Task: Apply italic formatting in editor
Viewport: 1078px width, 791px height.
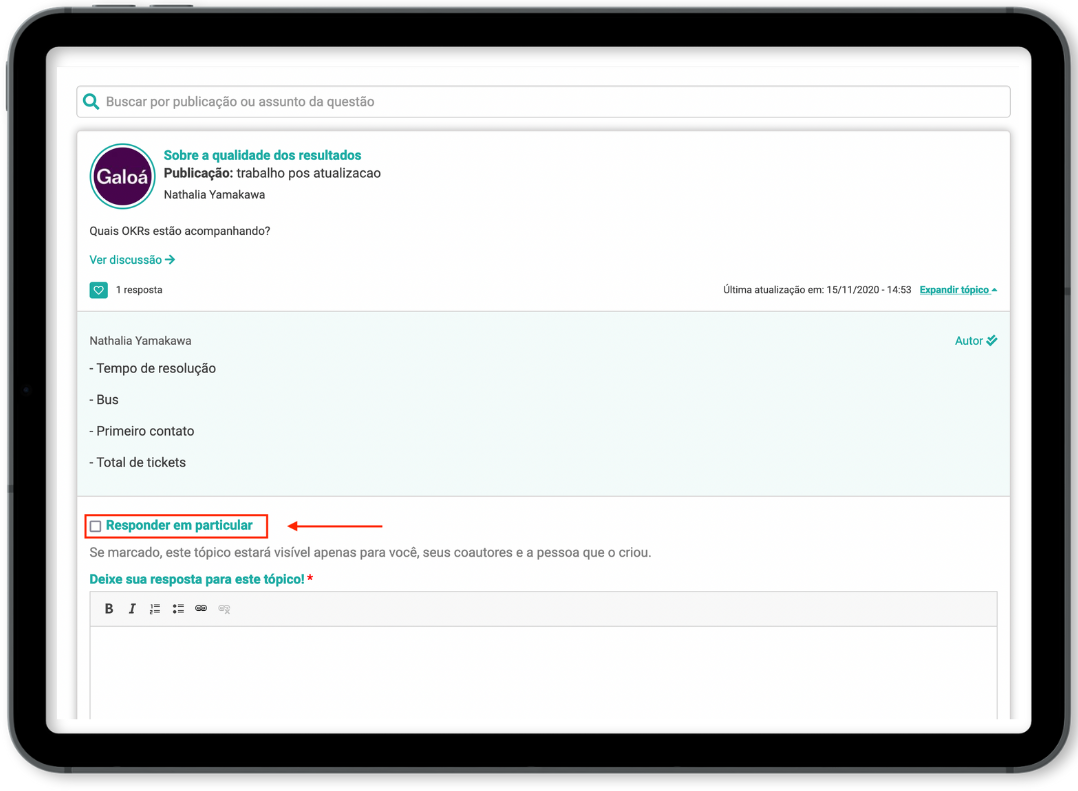Action: (x=132, y=609)
